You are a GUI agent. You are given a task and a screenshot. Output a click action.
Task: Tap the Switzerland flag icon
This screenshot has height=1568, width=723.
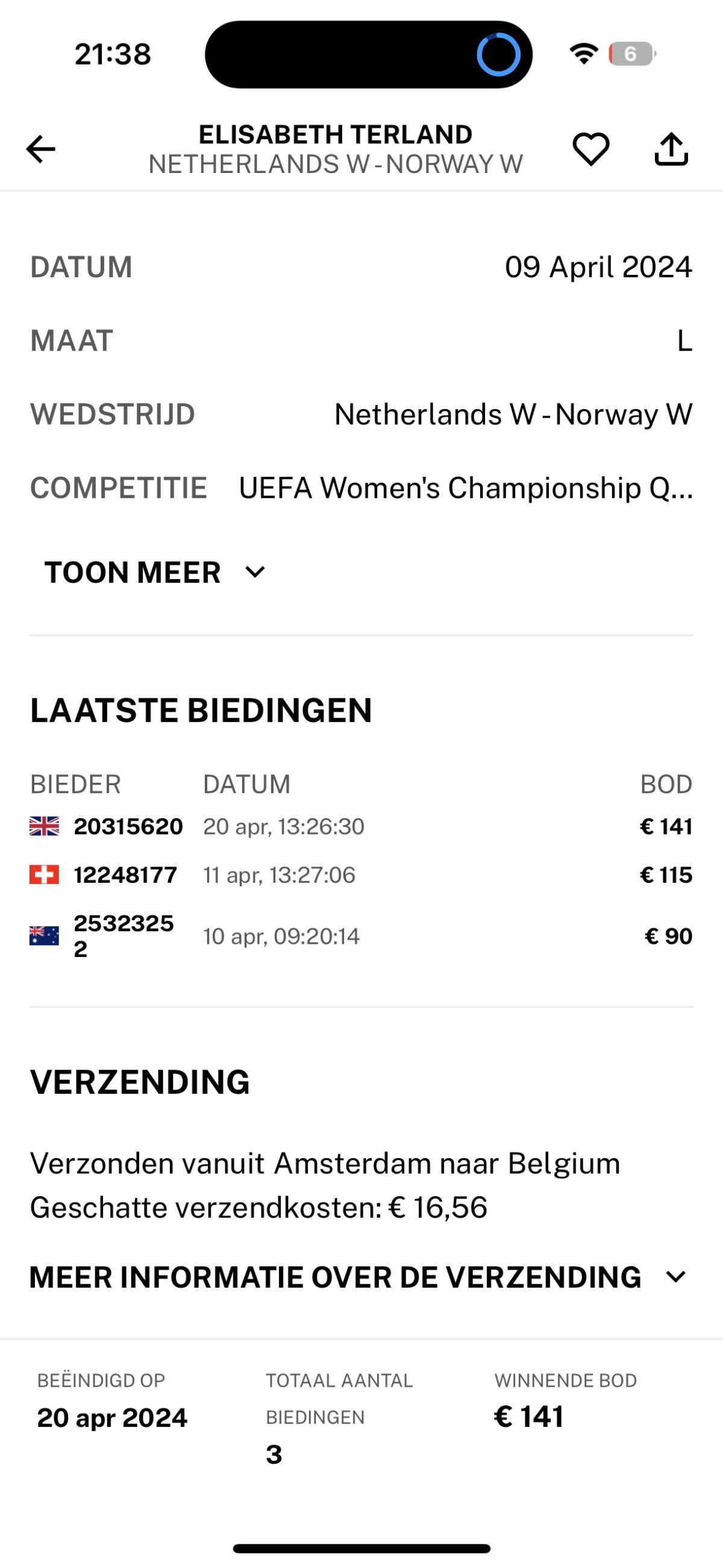tap(45, 875)
